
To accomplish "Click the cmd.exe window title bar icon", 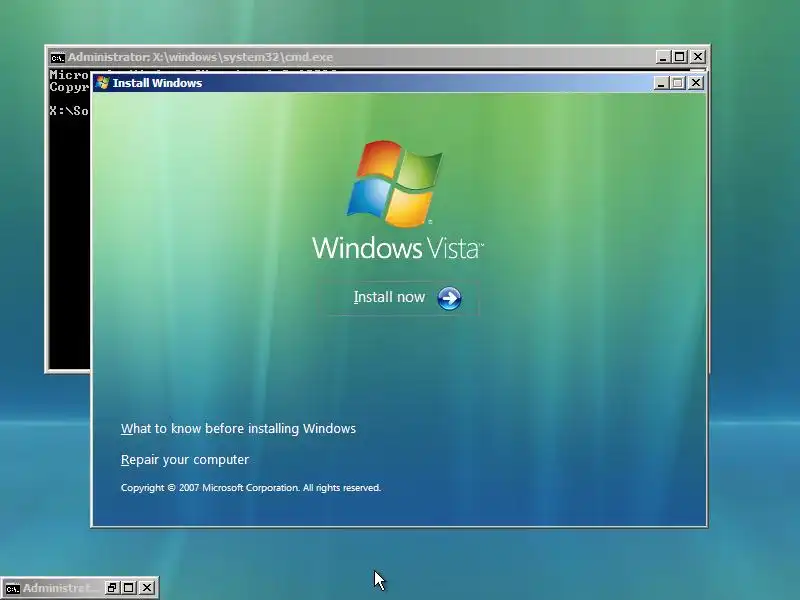I will 57,57.
